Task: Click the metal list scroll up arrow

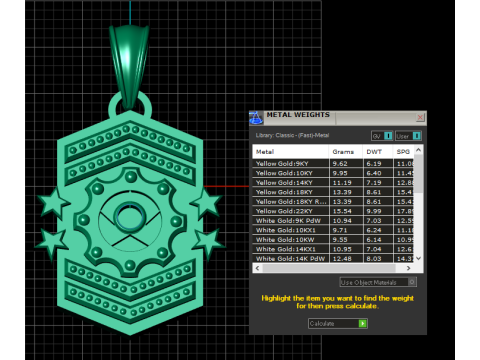Action: click(x=419, y=150)
